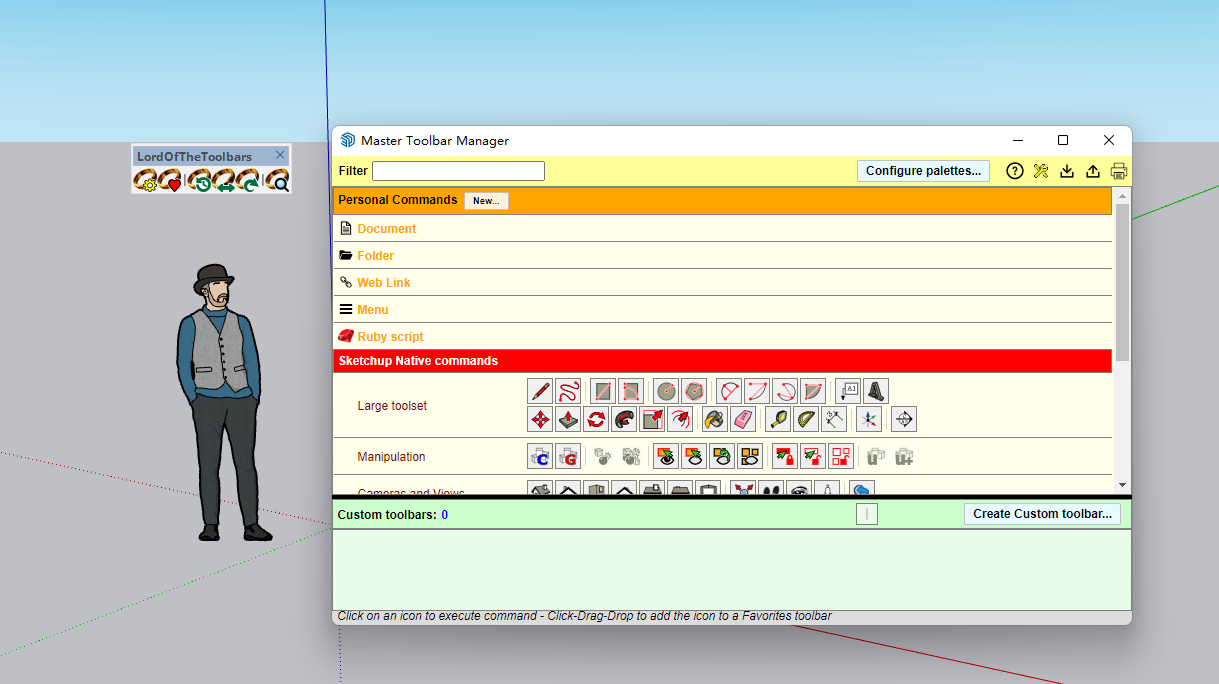Open the Web Link category row
This screenshot has width=1219, height=684.
(x=383, y=283)
